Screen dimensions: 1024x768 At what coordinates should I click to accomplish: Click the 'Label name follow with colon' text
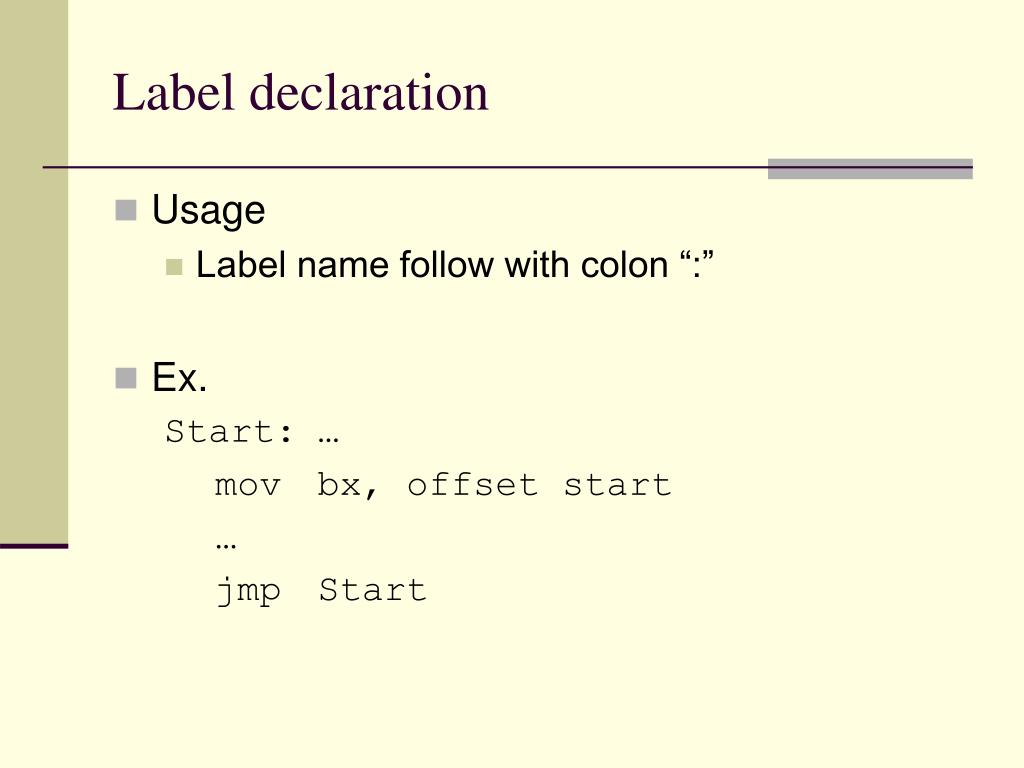(432, 265)
